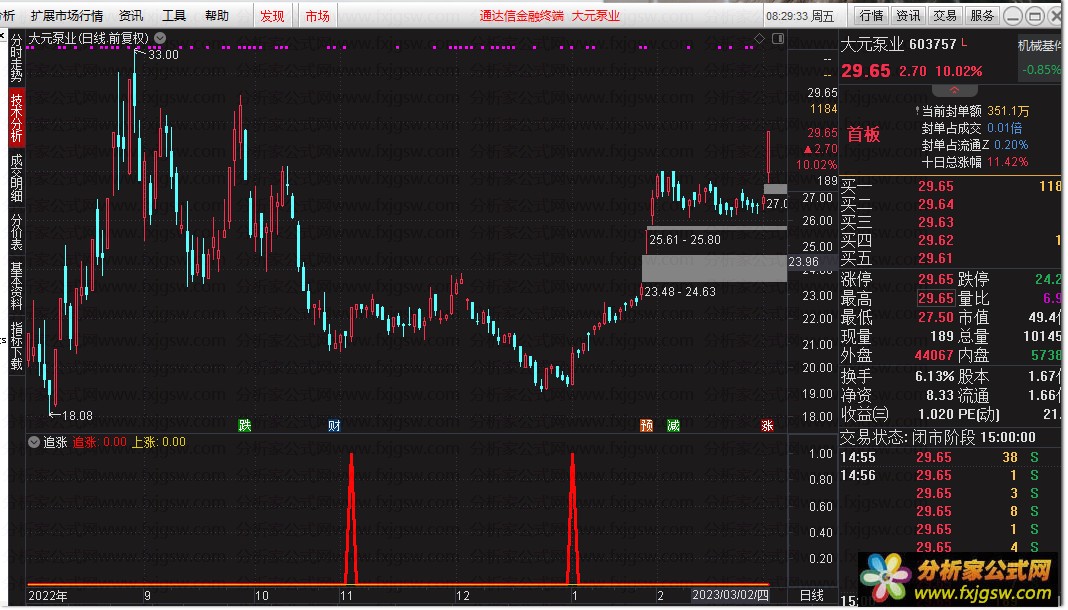The width and height of the screenshot is (1068, 610).
Task: Click the small info icon beside 当前封单额
Action: coord(917,110)
